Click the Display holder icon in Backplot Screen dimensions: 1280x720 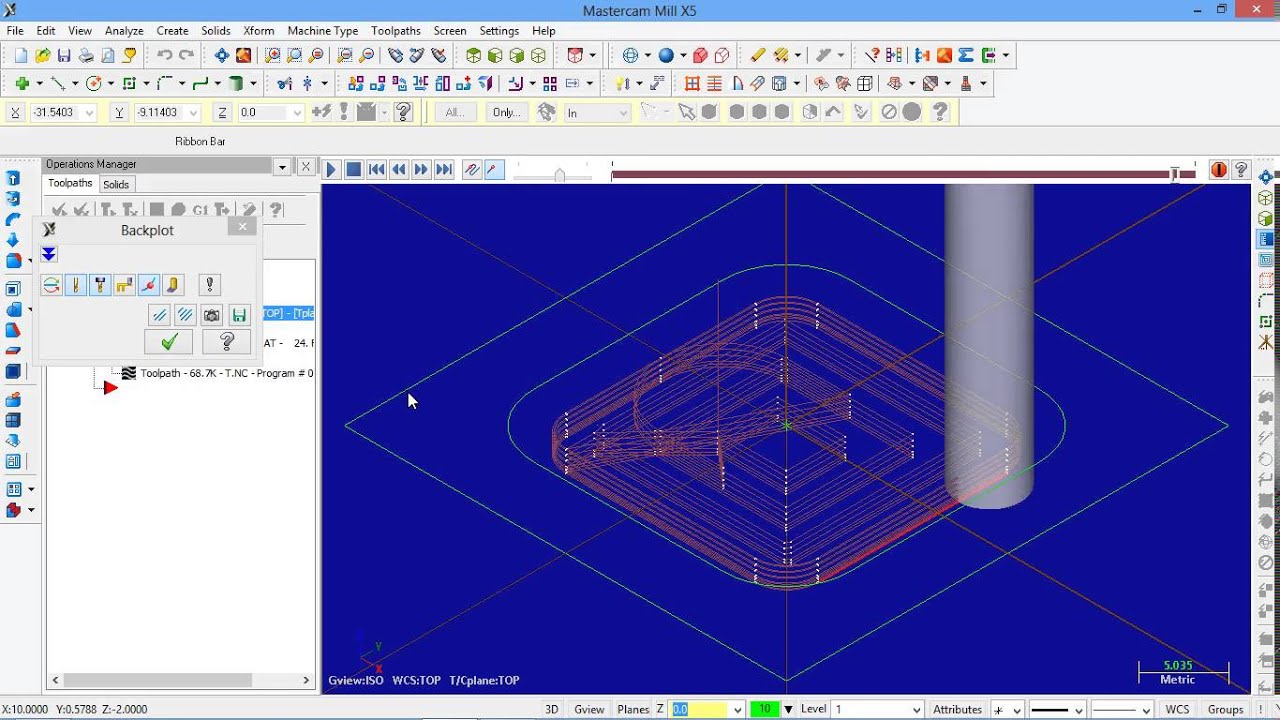click(100, 285)
